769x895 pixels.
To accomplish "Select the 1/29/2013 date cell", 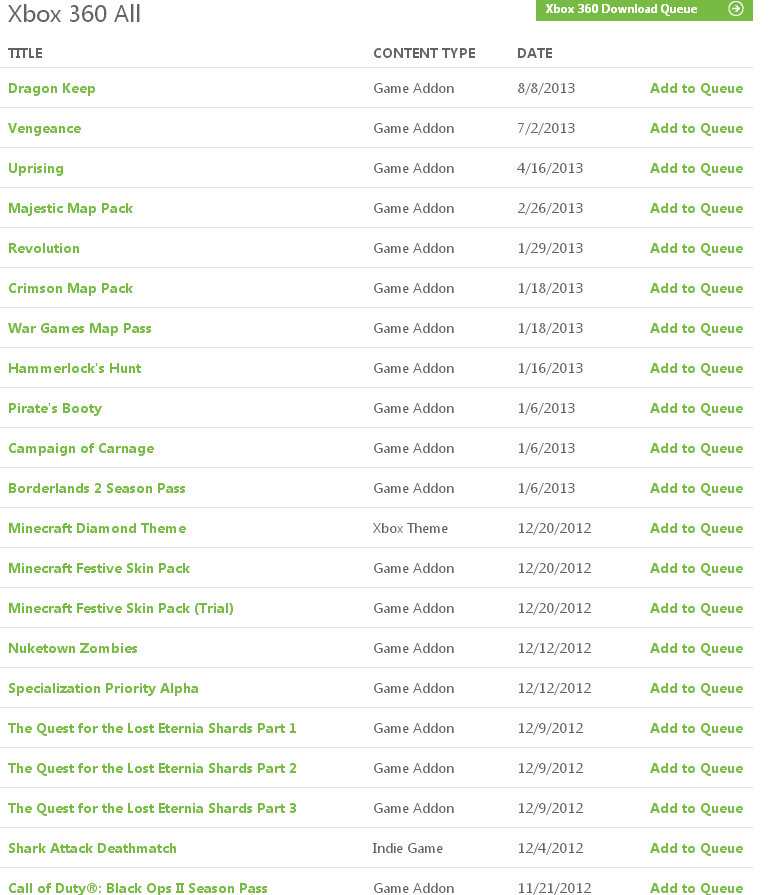I will tap(550, 248).
